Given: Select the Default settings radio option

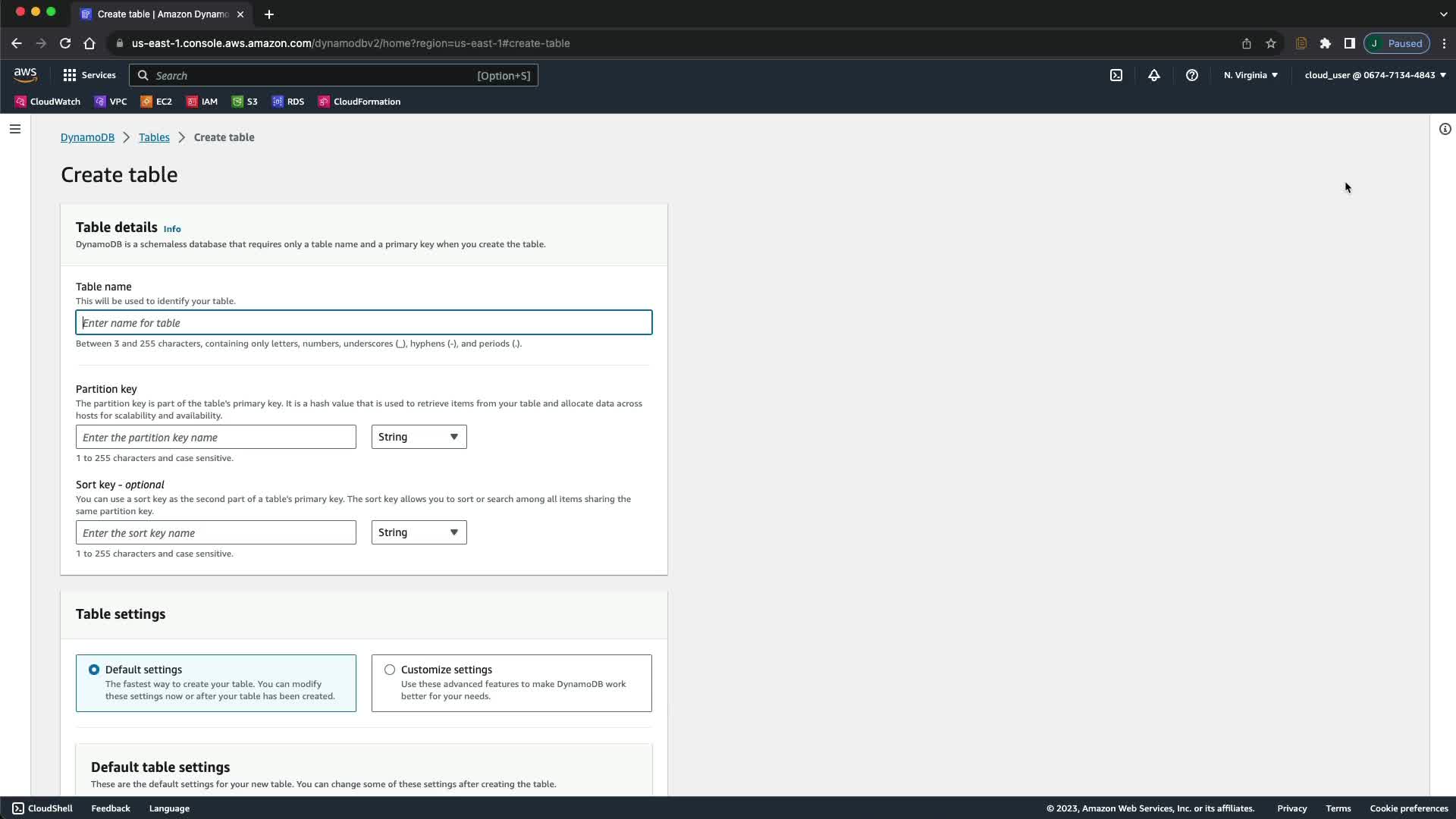Looking at the screenshot, I should [94, 670].
